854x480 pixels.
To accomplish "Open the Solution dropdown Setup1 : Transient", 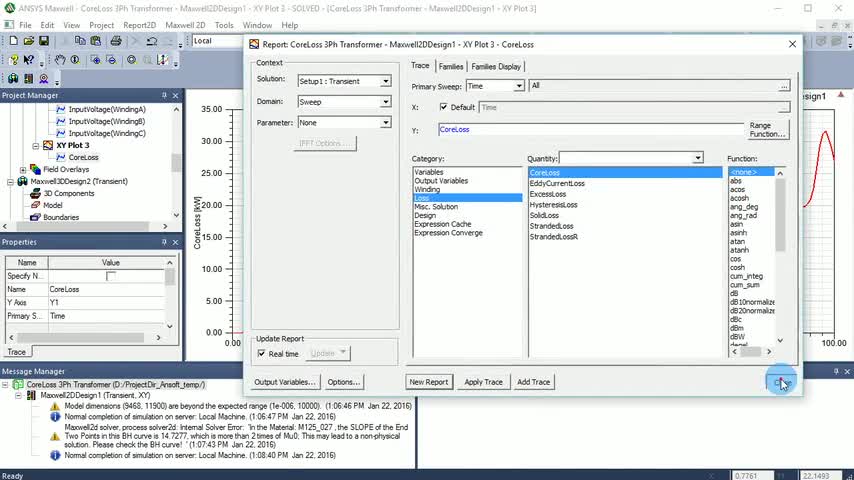I will (386, 81).
